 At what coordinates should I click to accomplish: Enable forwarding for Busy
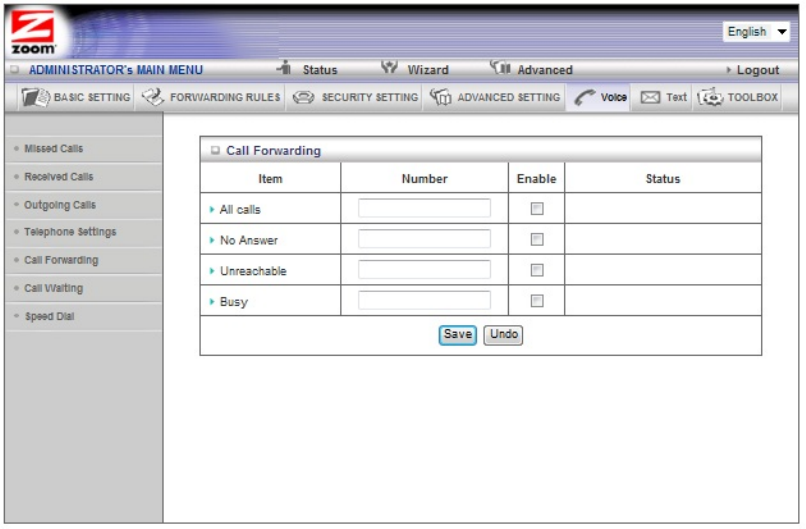click(x=537, y=301)
